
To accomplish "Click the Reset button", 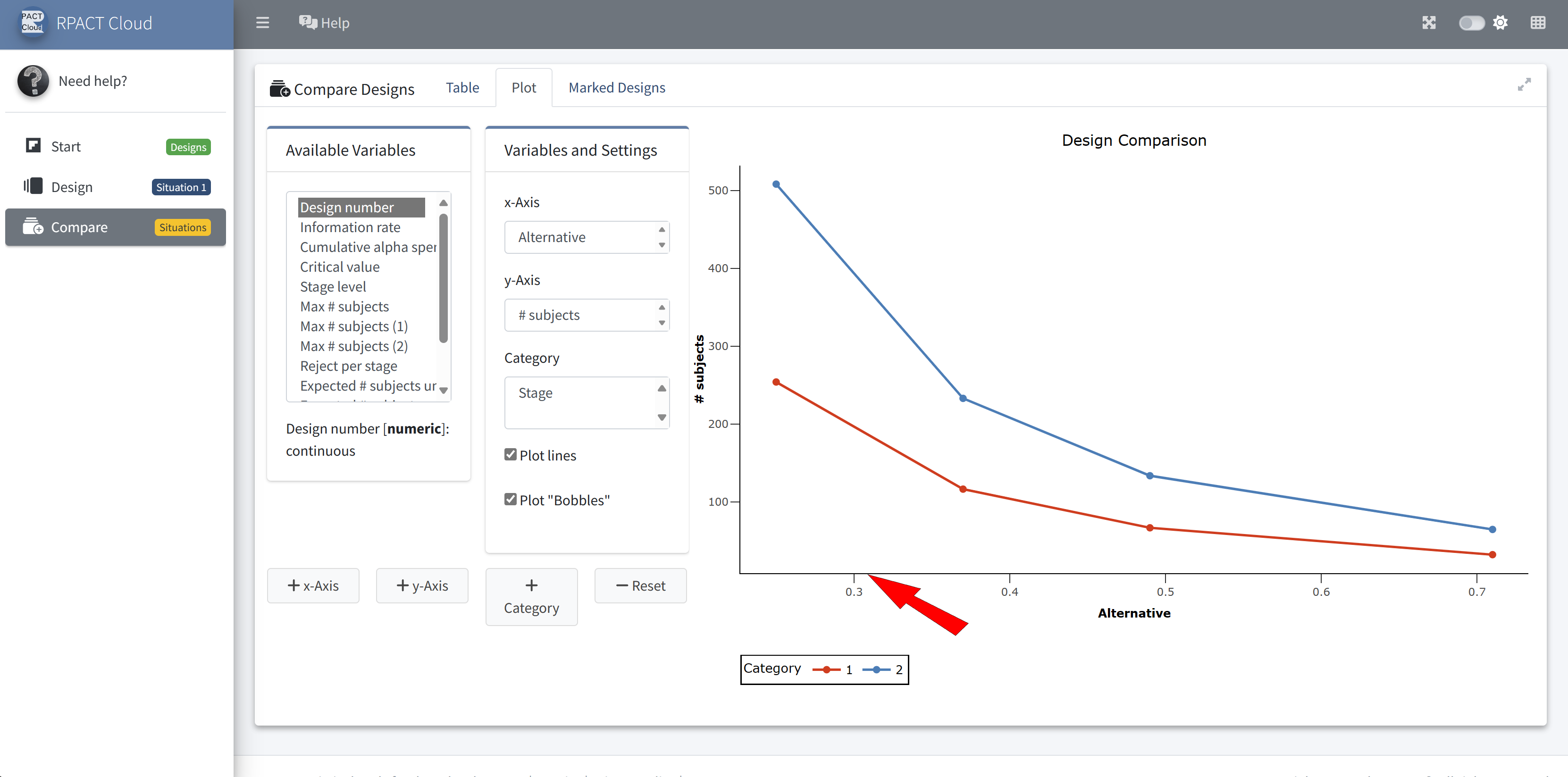I will point(640,585).
